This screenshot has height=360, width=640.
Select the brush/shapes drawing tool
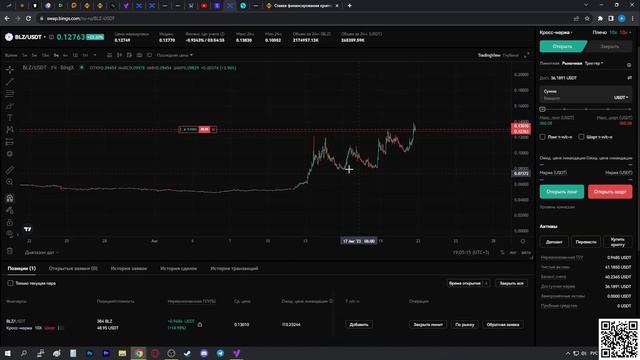coord(10,106)
